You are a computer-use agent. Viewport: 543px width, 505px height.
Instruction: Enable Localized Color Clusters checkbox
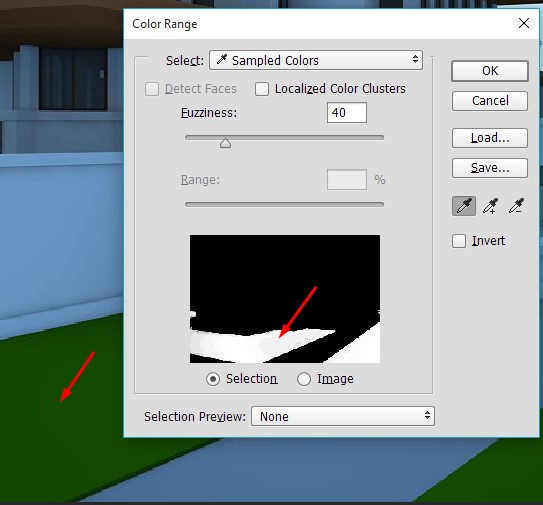[x=262, y=89]
